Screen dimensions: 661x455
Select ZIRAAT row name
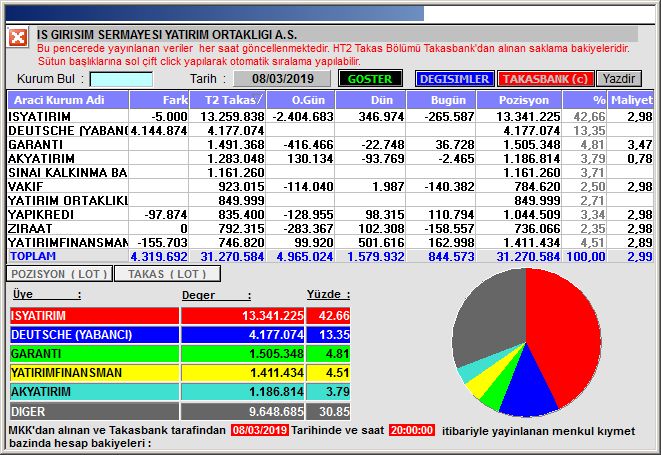pos(30,229)
